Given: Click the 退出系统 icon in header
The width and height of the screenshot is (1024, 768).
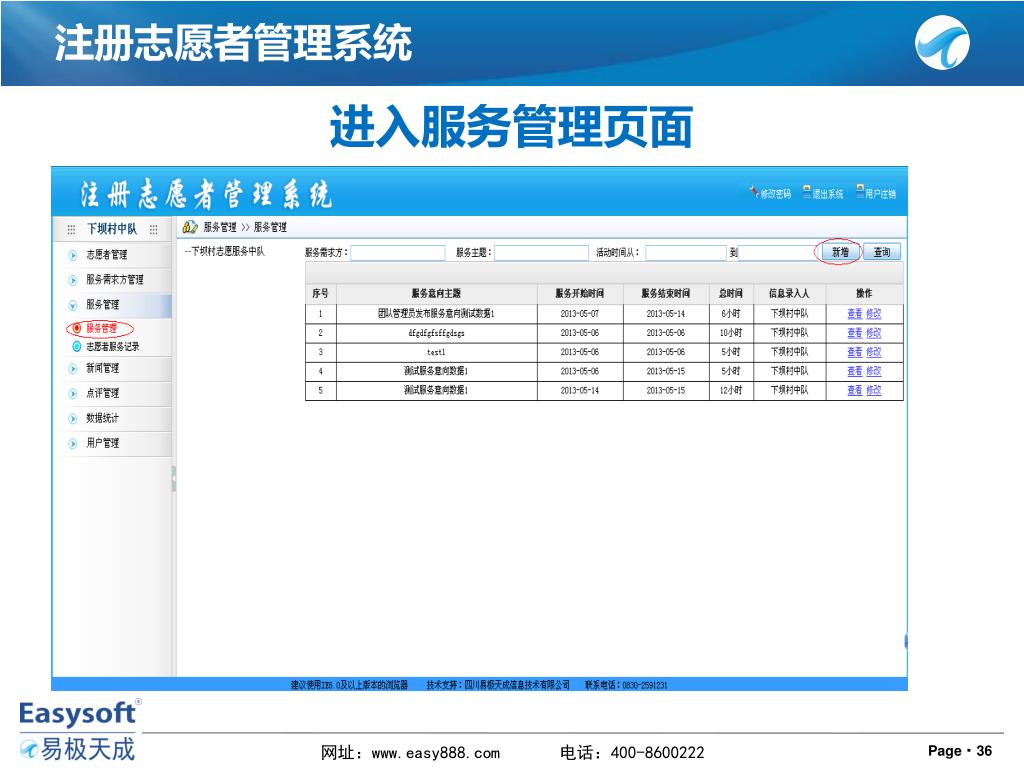Looking at the screenshot, I should pyautogui.click(x=807, y=193).
